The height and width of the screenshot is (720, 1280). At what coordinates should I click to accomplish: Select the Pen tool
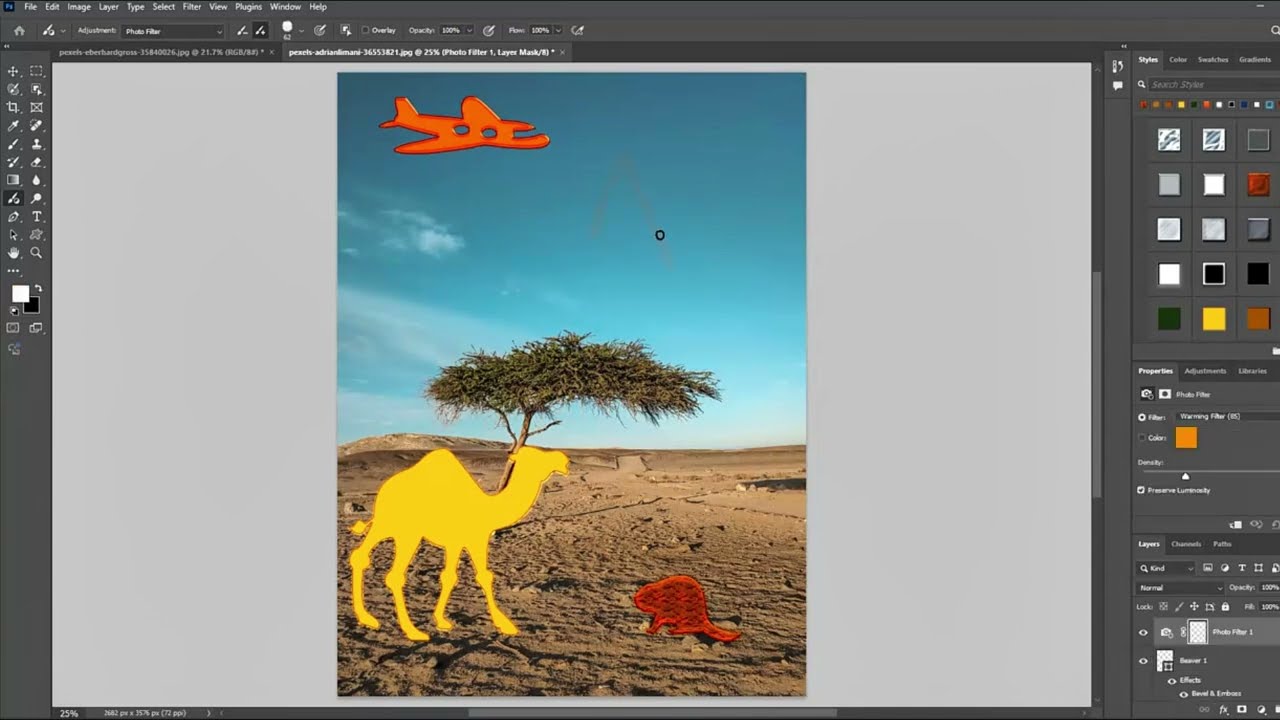(14, 216)
